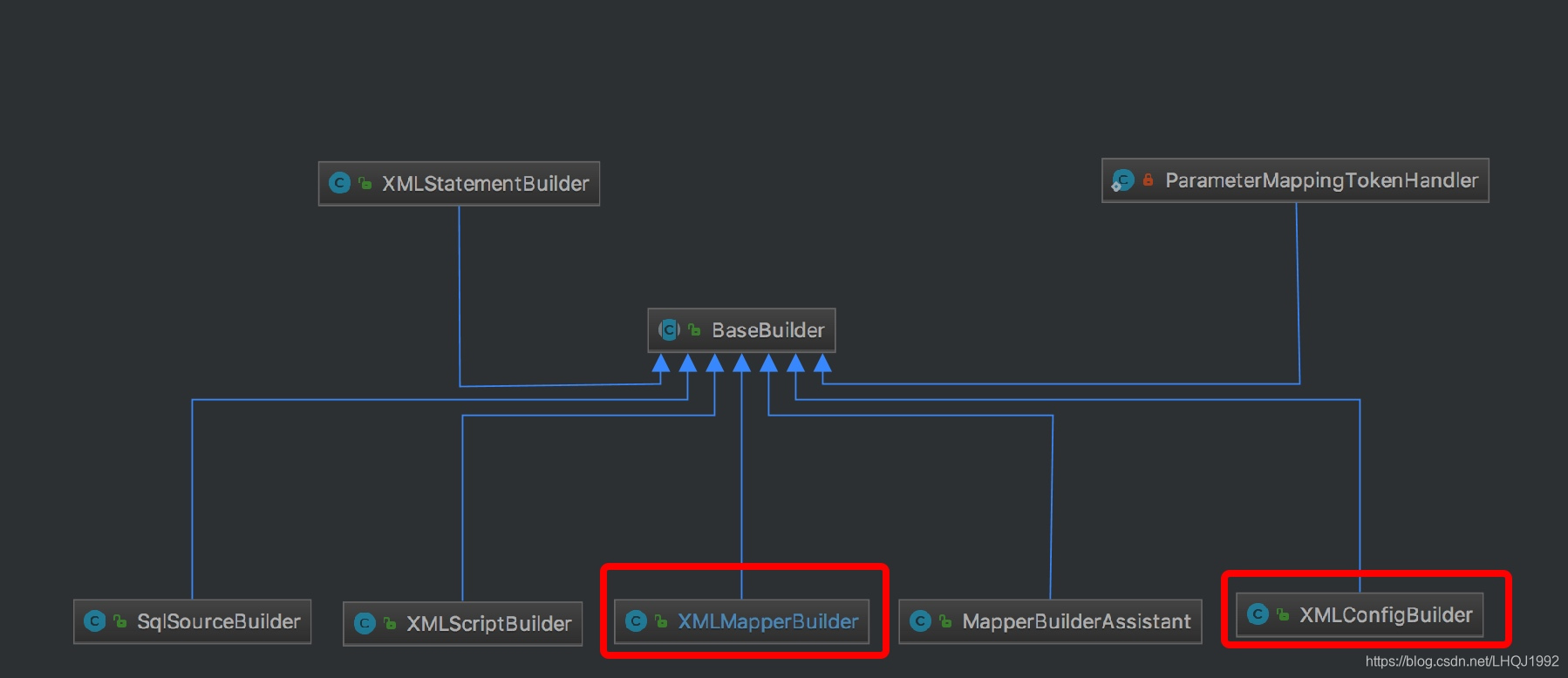The image size is (1568, 678).
Task: Select the XMLStatementBuilder class node
Action: [459, 183]
